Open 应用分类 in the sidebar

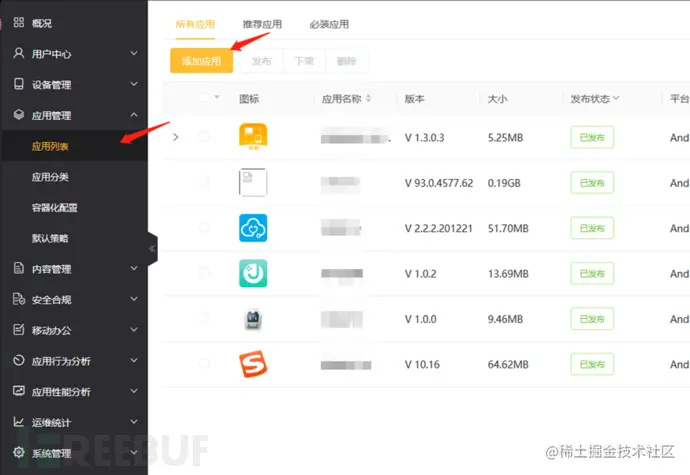(x=50, y=177)
